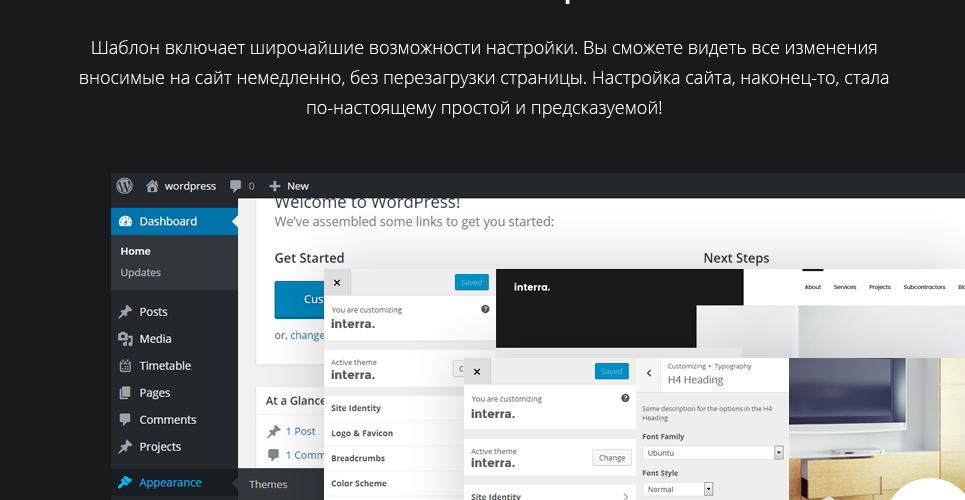Click the Projects nav link in preview

point(880,287)
